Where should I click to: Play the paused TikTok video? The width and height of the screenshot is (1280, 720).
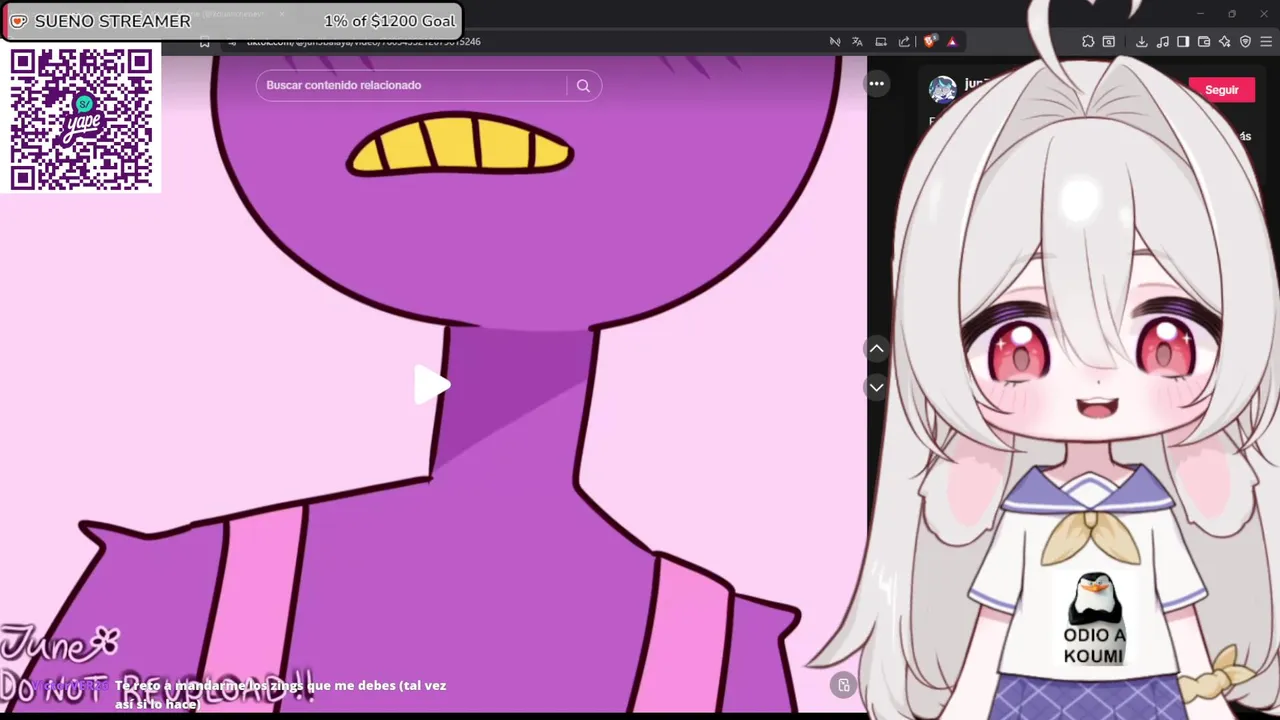click(432, 385)
